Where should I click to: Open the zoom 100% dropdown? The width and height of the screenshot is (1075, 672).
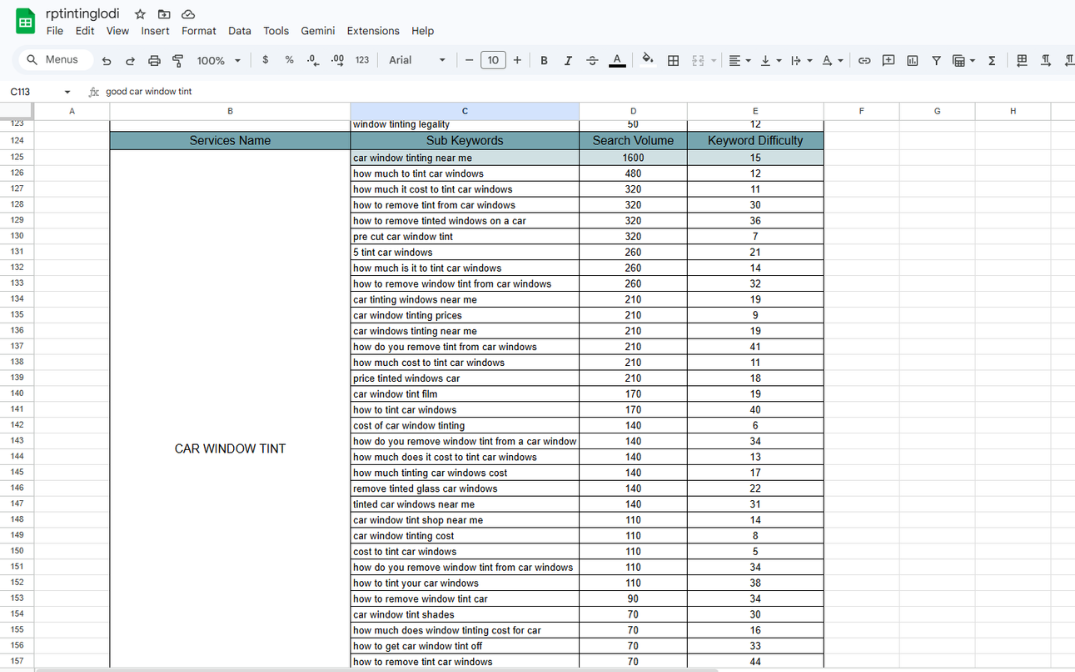tap(218, 61)
